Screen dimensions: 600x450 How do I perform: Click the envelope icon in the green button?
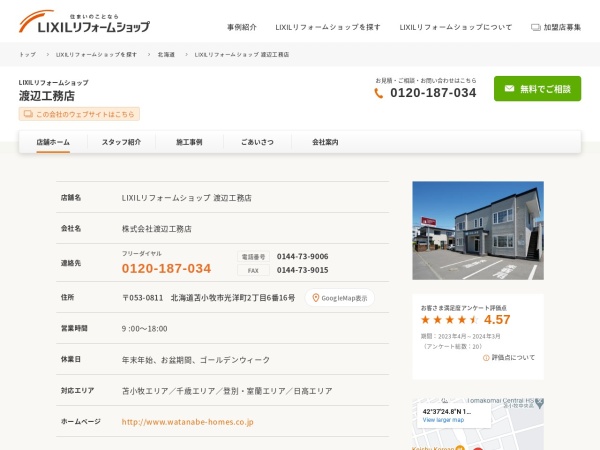[509, 89]
